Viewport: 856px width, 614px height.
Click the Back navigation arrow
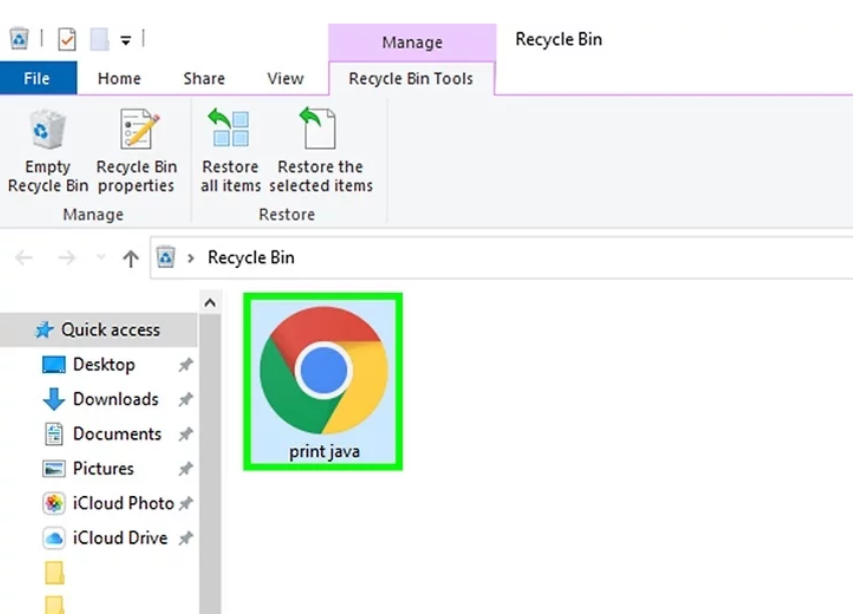click(x=24, y=258)
